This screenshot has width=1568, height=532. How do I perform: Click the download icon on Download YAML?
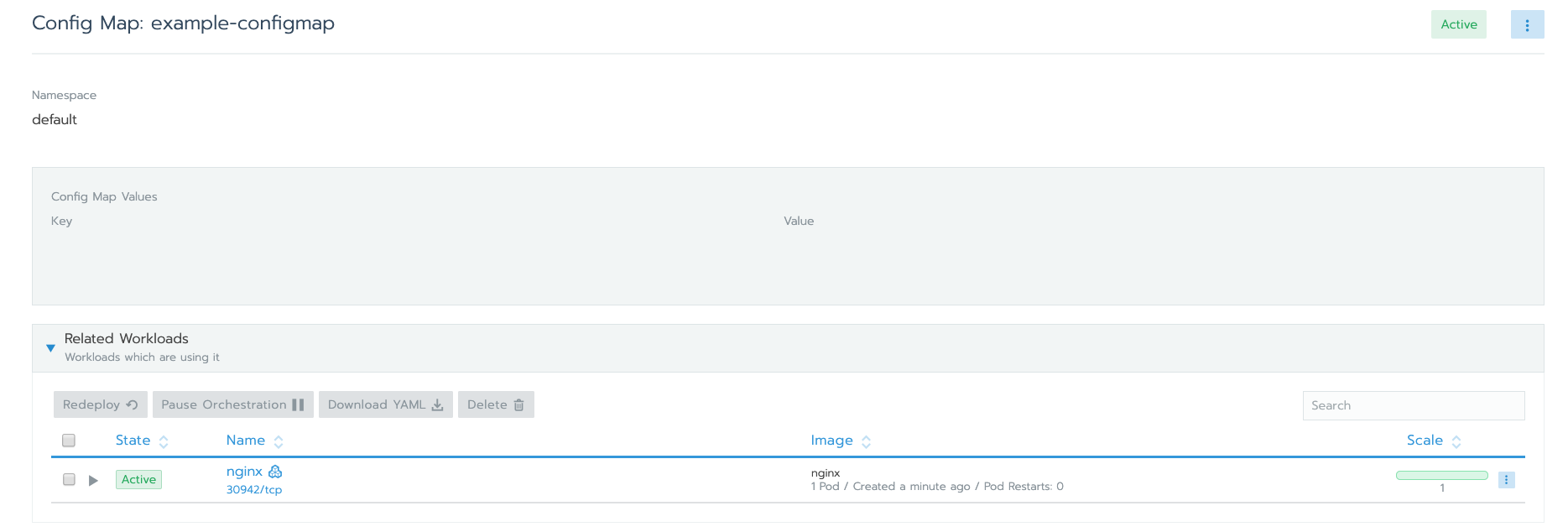pyautogui.click(x=437, y=404)
